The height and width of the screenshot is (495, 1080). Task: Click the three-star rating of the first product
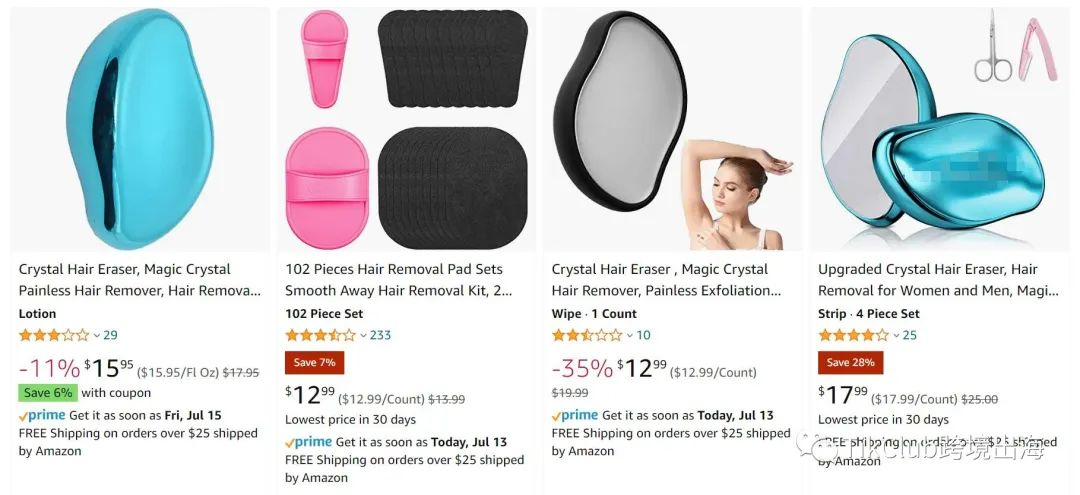point(54,335)
